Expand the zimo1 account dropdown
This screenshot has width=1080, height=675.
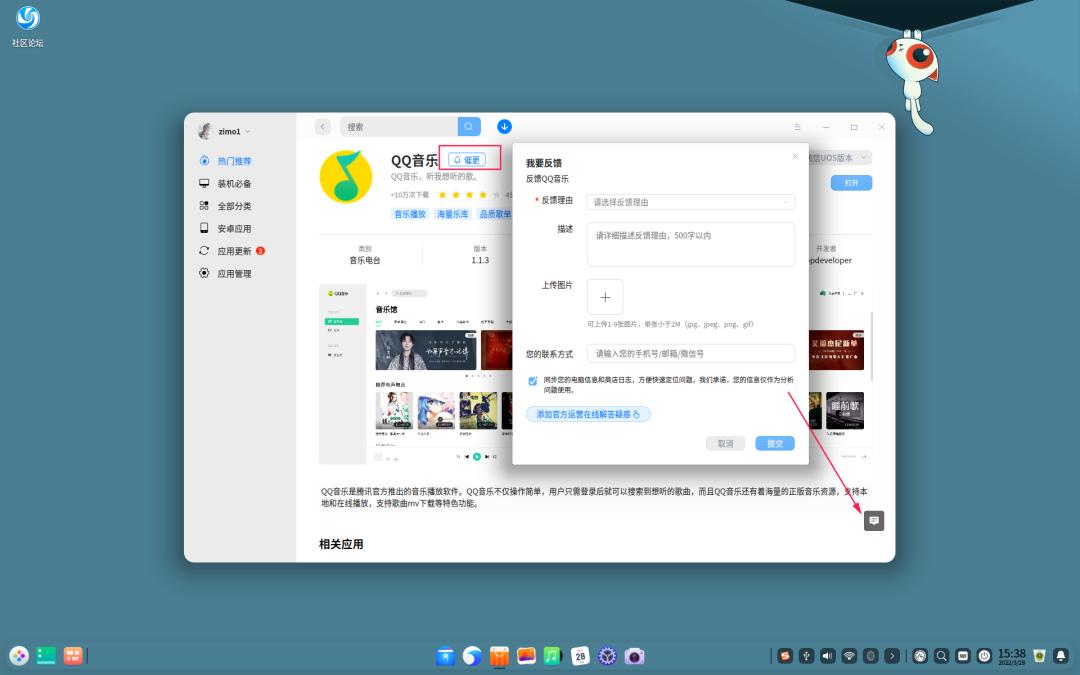231,131
